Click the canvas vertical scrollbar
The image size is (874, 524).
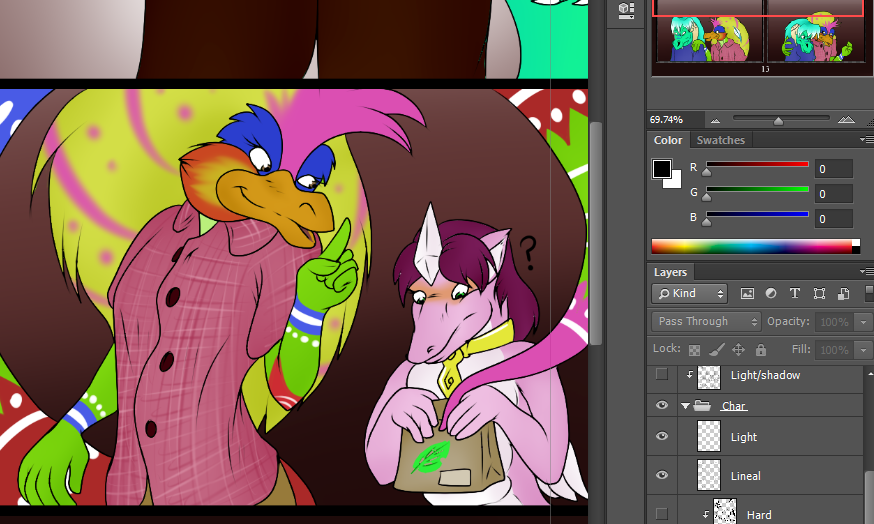[x=596, y=233]
